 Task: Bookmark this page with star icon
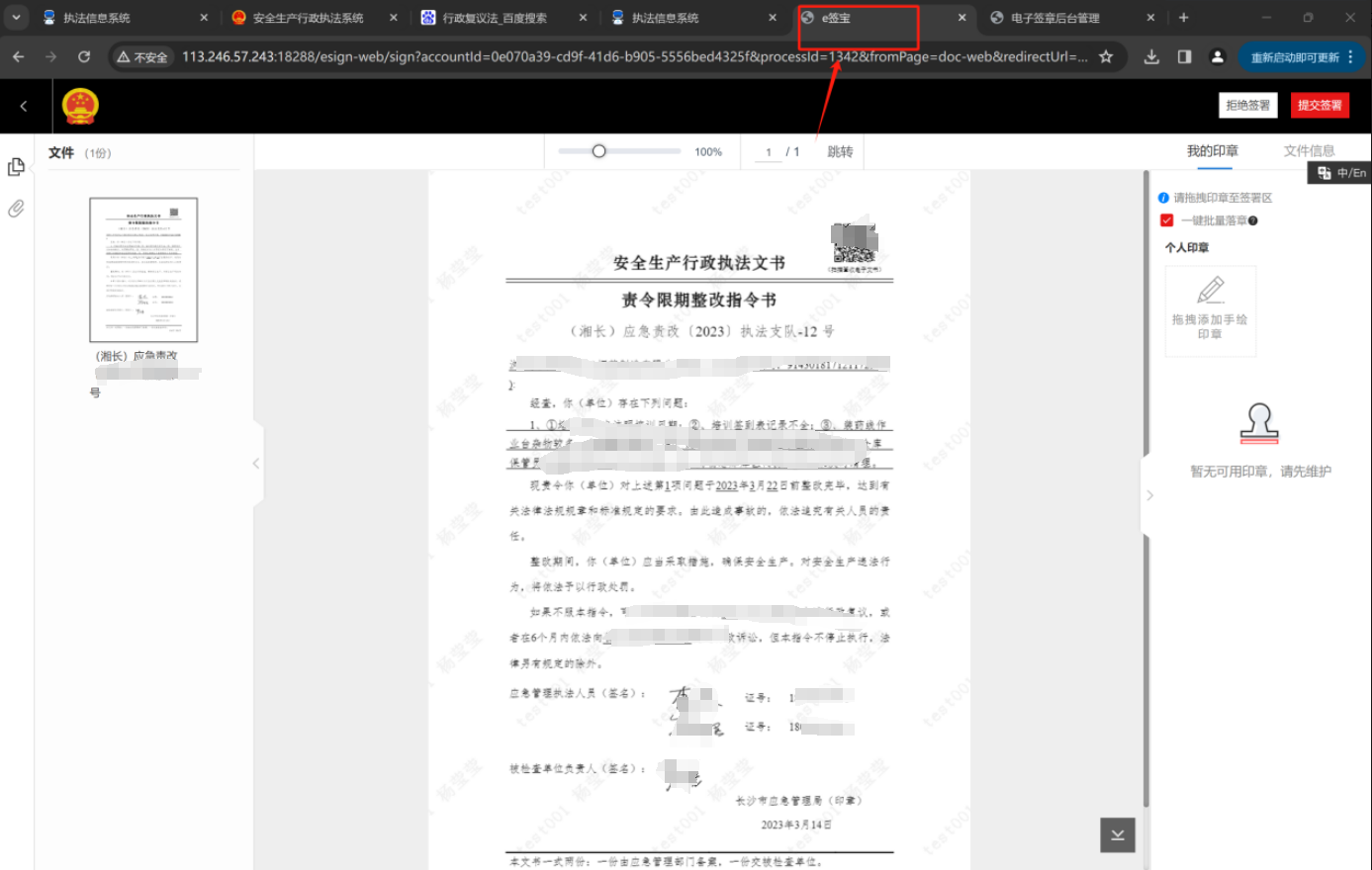[1106, 57]
